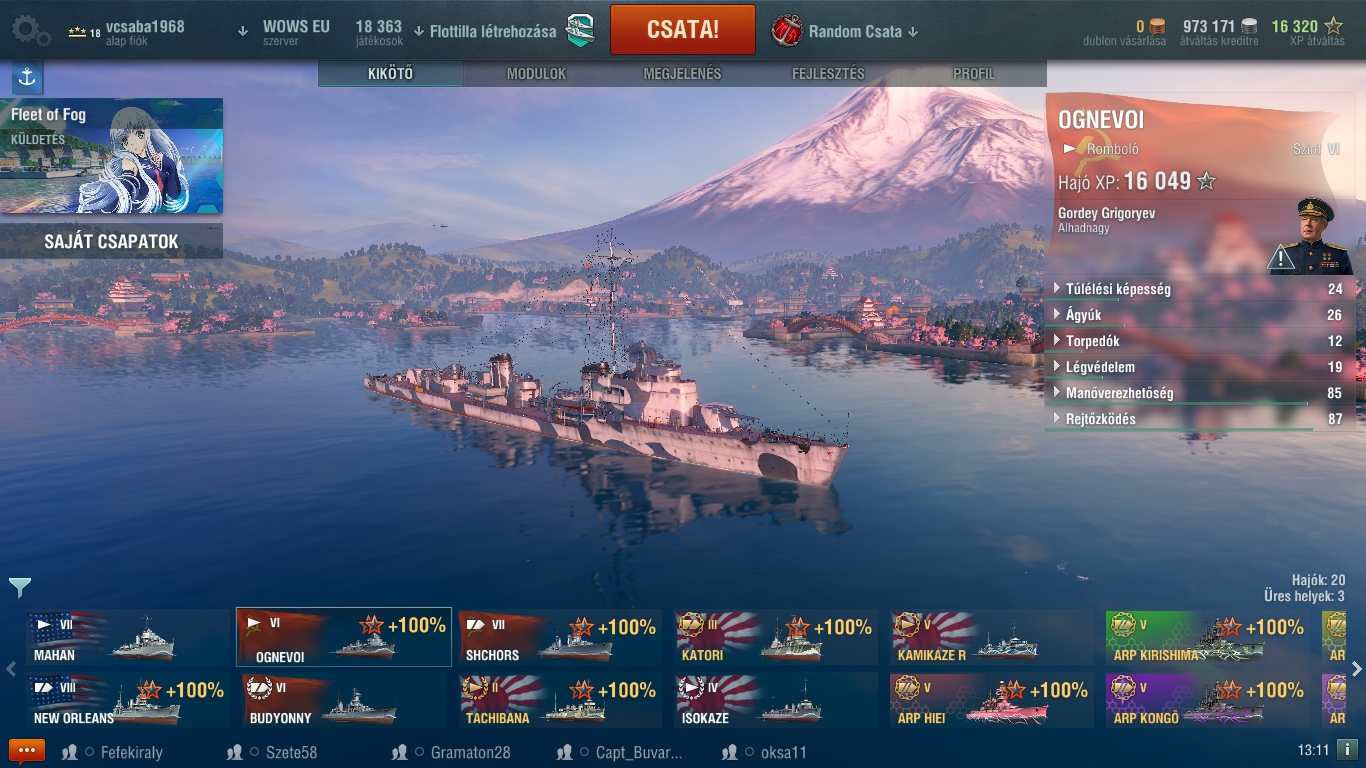Open the FEJLESZTÉS tab
Screen dimensions: 1366x768
tap(828, 74)
